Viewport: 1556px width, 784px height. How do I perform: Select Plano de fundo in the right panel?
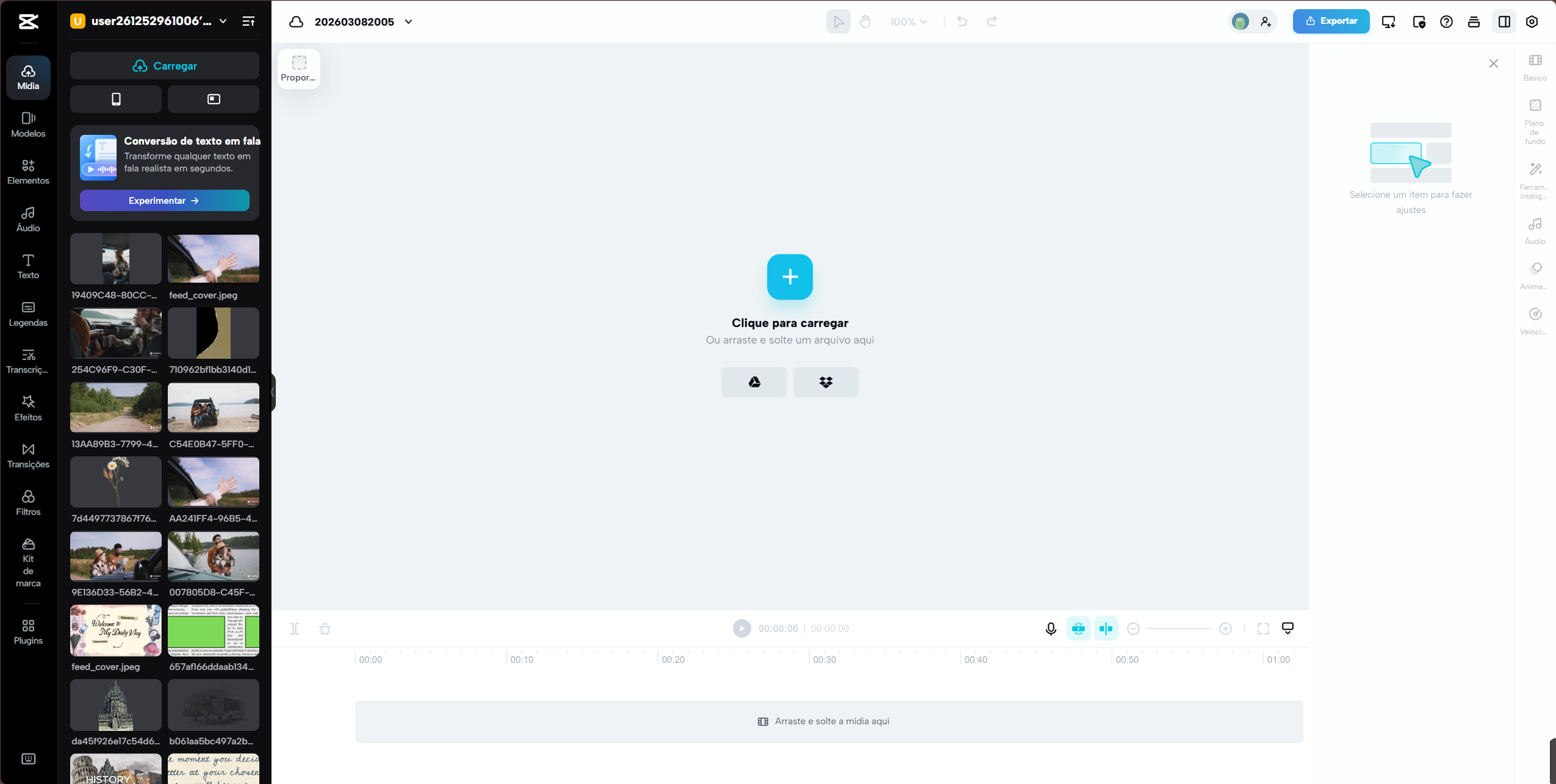(1535, 121)
